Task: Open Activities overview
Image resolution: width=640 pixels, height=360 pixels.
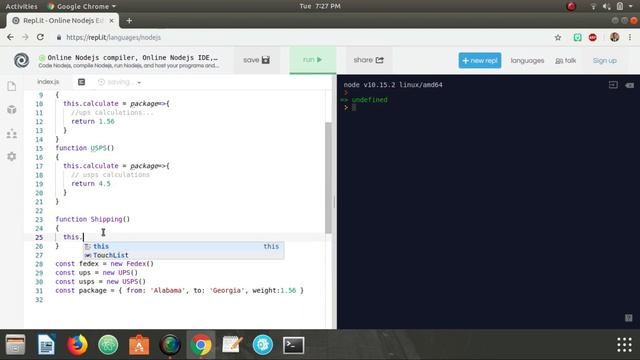Action: coord(21,6)
